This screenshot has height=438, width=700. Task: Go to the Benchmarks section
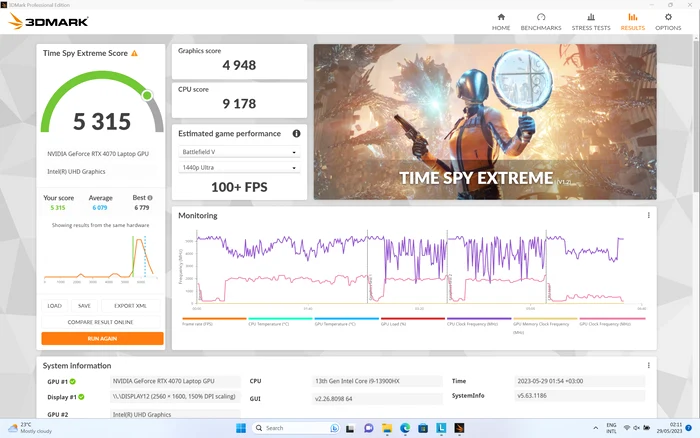coord(541,21)
